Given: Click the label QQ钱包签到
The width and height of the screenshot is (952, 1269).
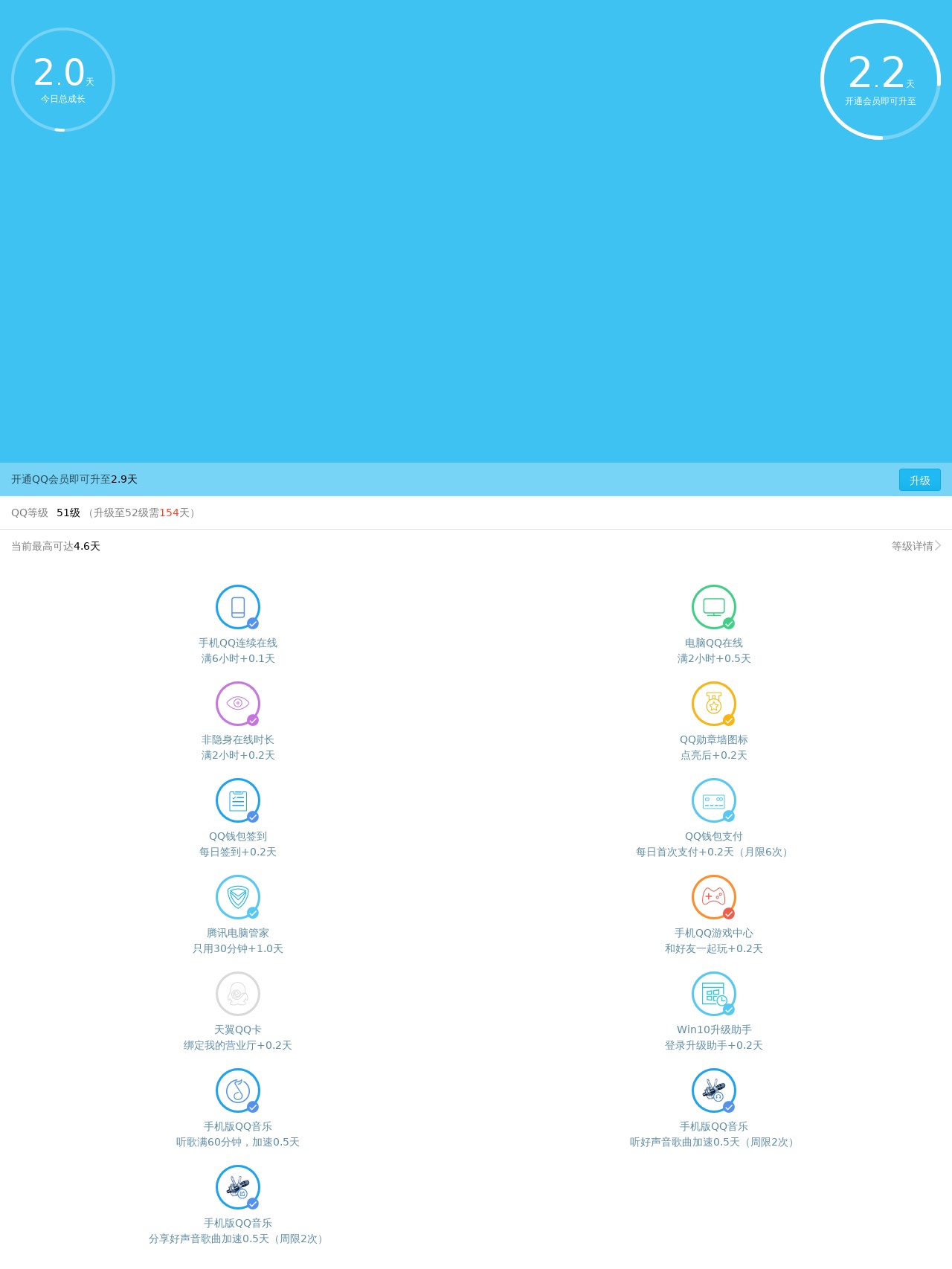Looking at the screenshot, I should (x=238, y=836).
